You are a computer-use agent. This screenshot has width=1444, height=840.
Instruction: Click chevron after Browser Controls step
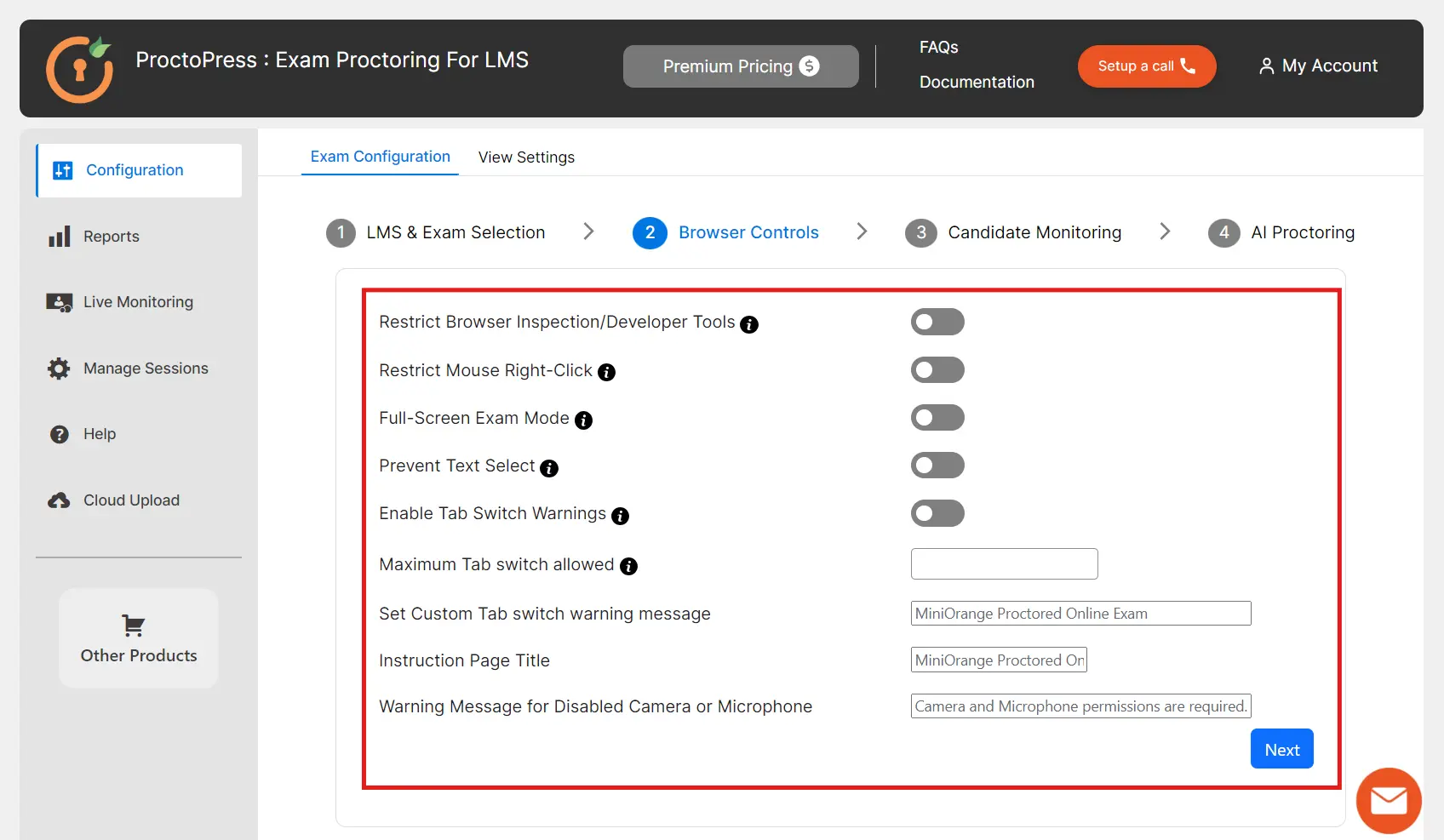(x=862, y=231)
